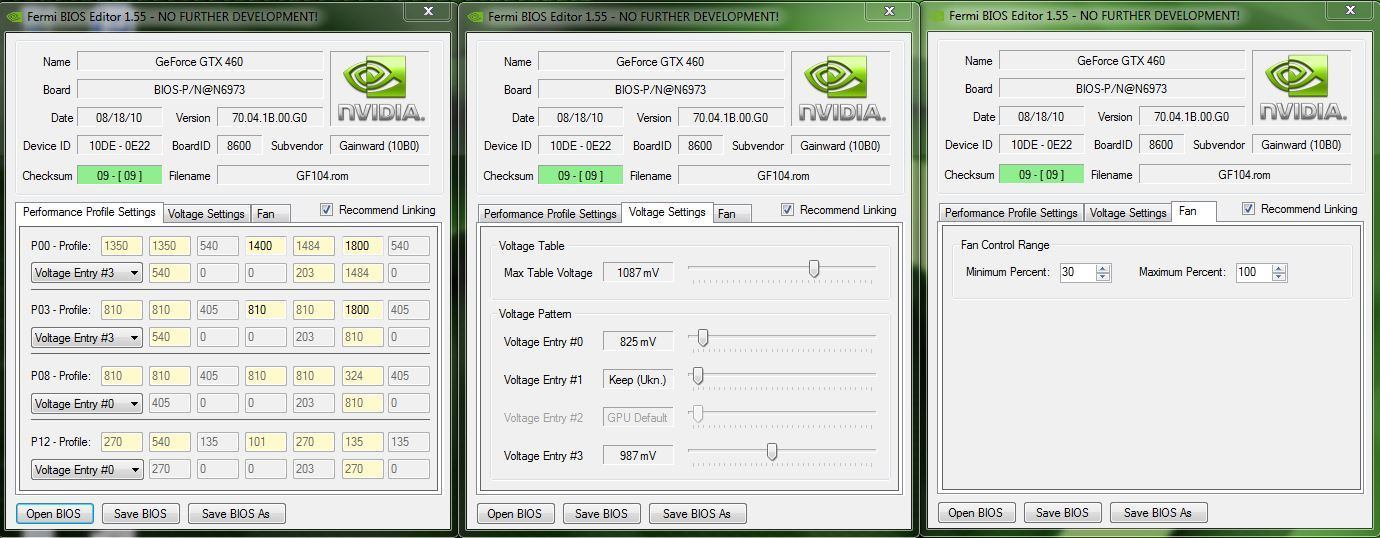
Task: Switch to Voltage Settings tab in left window
Action: (206, 214)
